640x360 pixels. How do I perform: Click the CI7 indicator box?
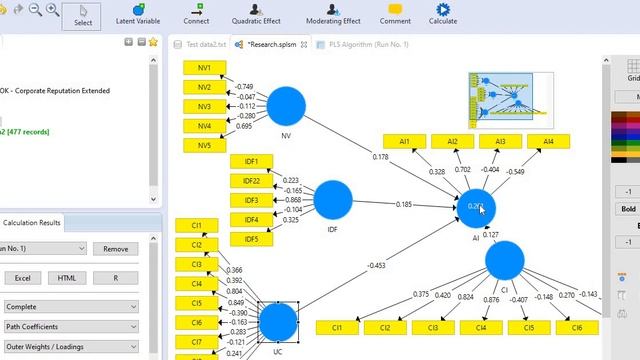click(x=197, y=342)
